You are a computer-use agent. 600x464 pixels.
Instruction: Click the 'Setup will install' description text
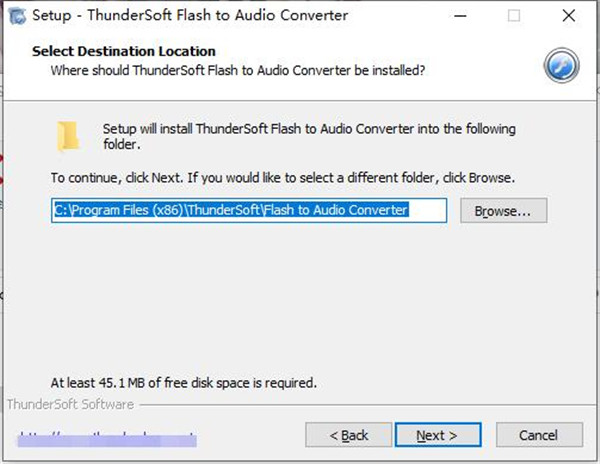tap(309, 136)
